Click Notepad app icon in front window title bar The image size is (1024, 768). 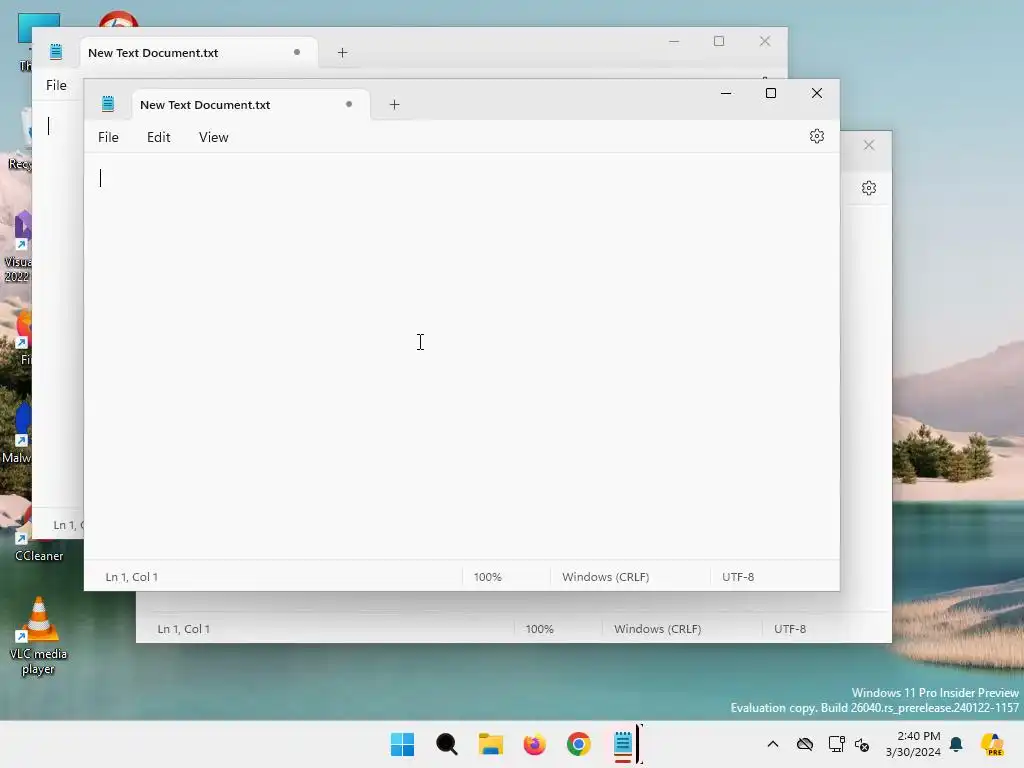coord(108,104)
